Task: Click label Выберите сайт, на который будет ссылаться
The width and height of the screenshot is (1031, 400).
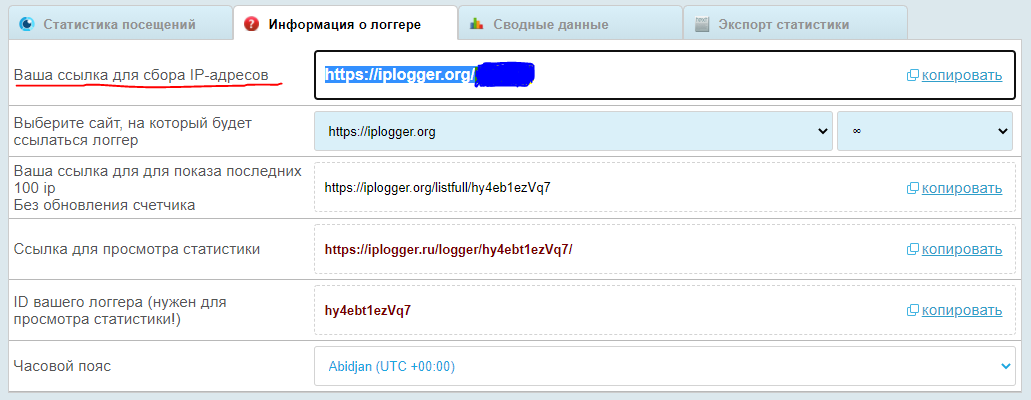Action: pyautogui.click(x=133, y=131)
